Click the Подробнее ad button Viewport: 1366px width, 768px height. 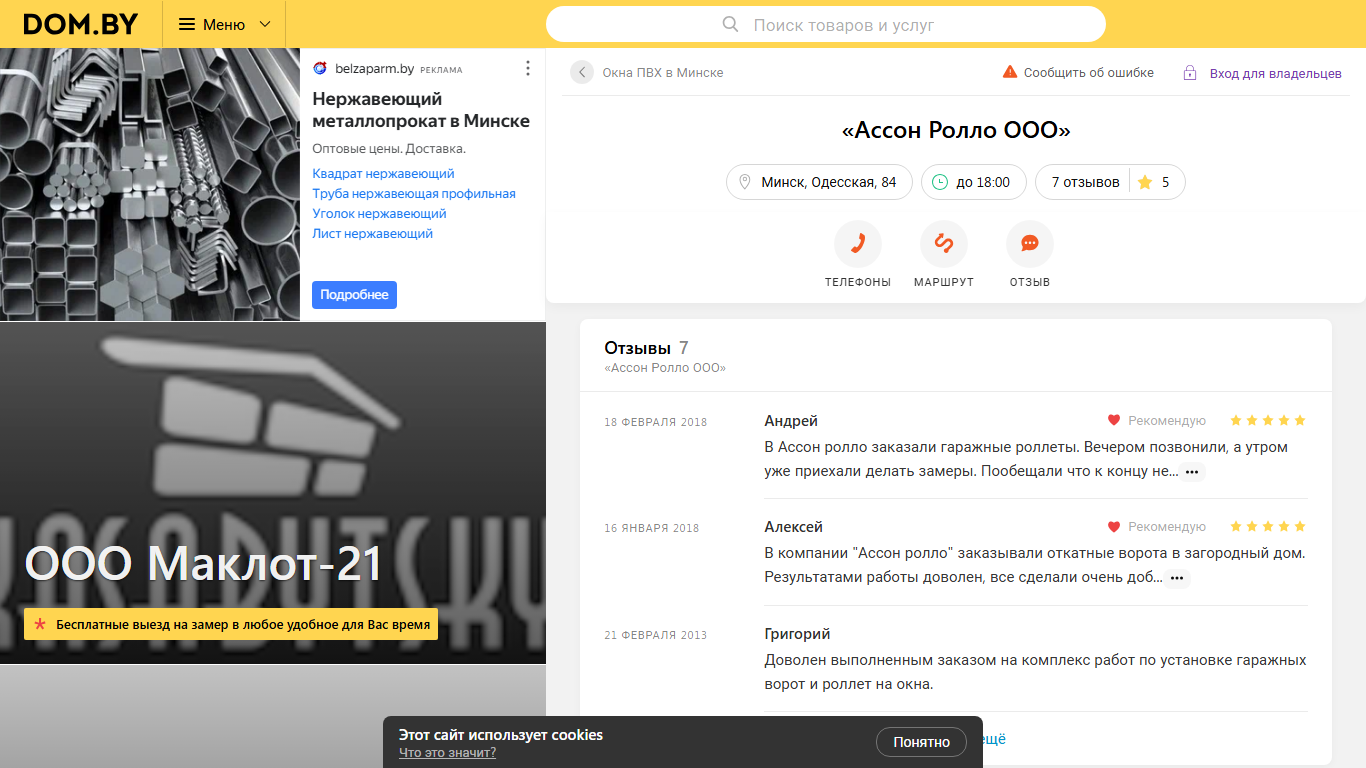(354, 295)
